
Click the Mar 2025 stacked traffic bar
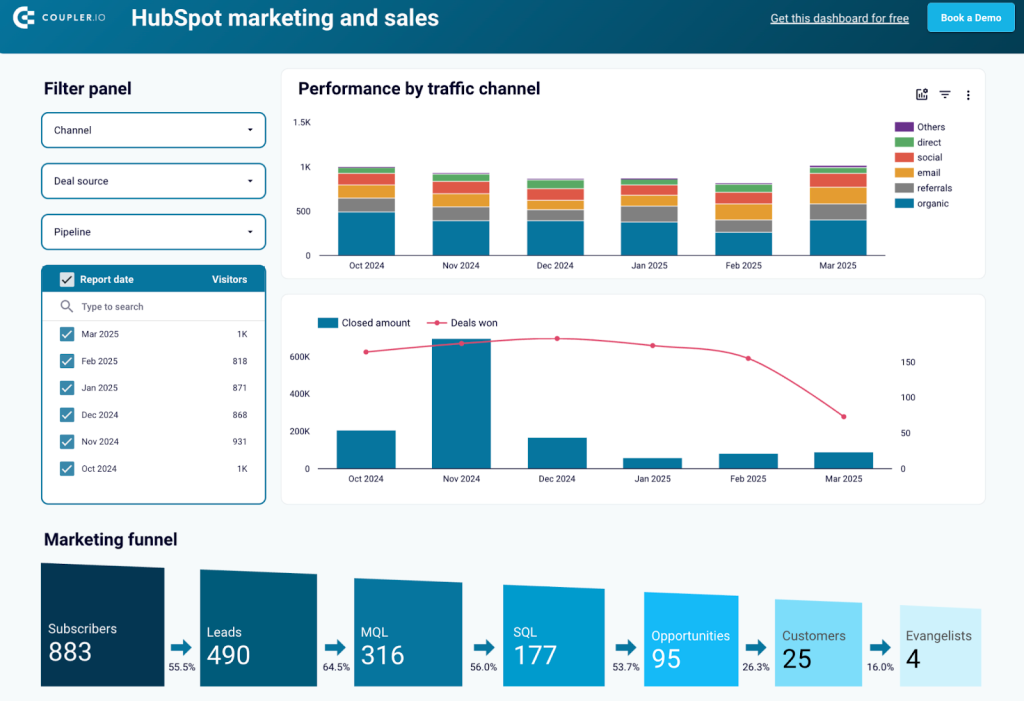(x=838, y=210)
